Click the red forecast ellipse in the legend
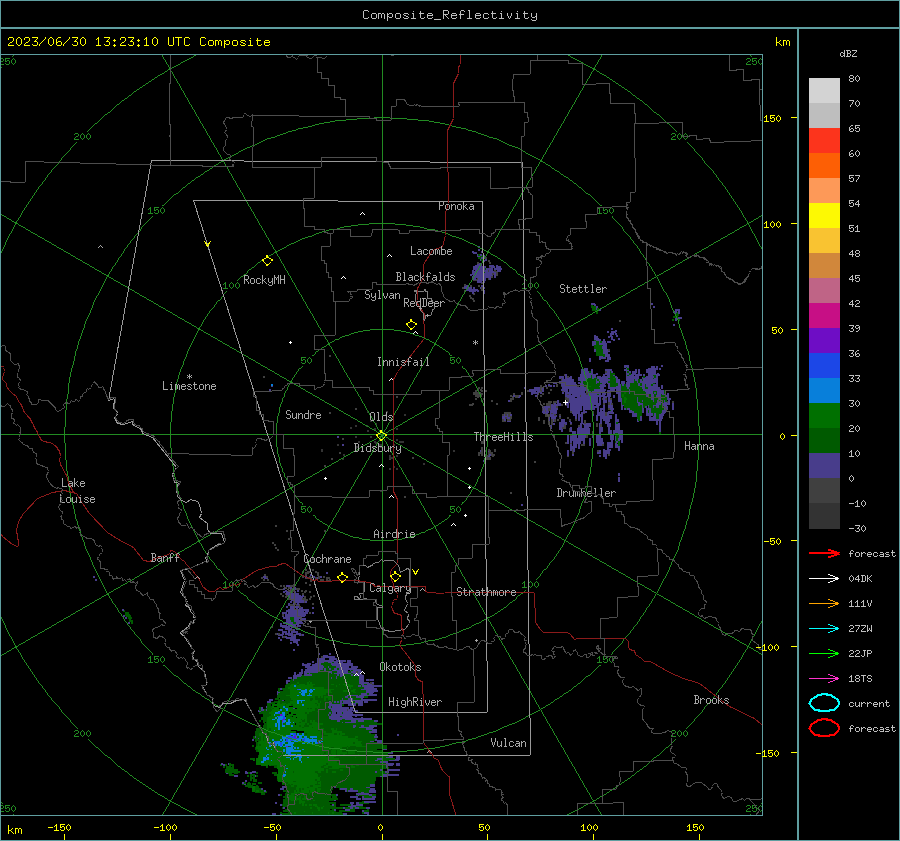Viewport: 900px width, 841px height. tap(824, 728)
